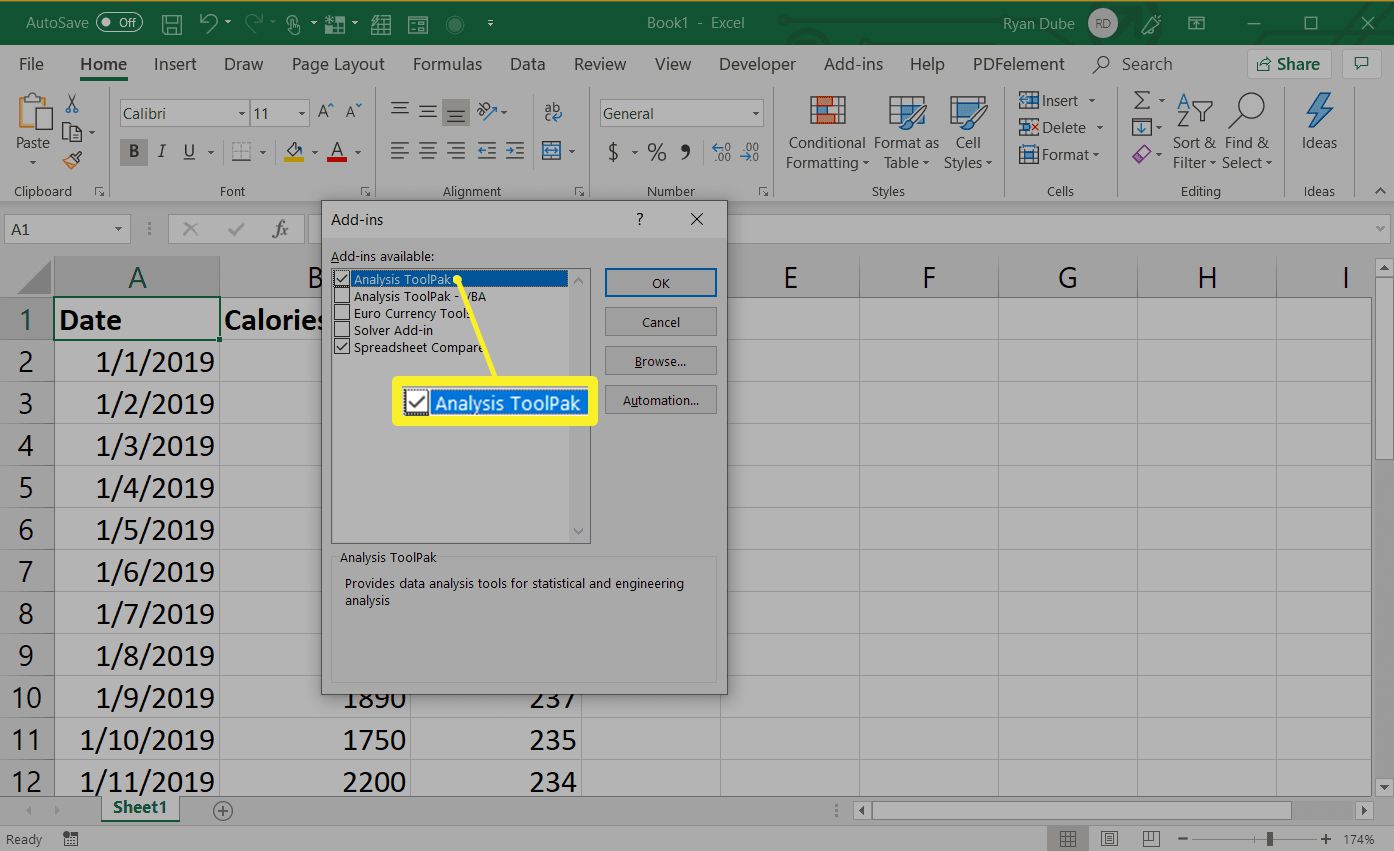Open the Sort & Filter dropdown
The image size is (1394, 851).
tap(1194, 134)
